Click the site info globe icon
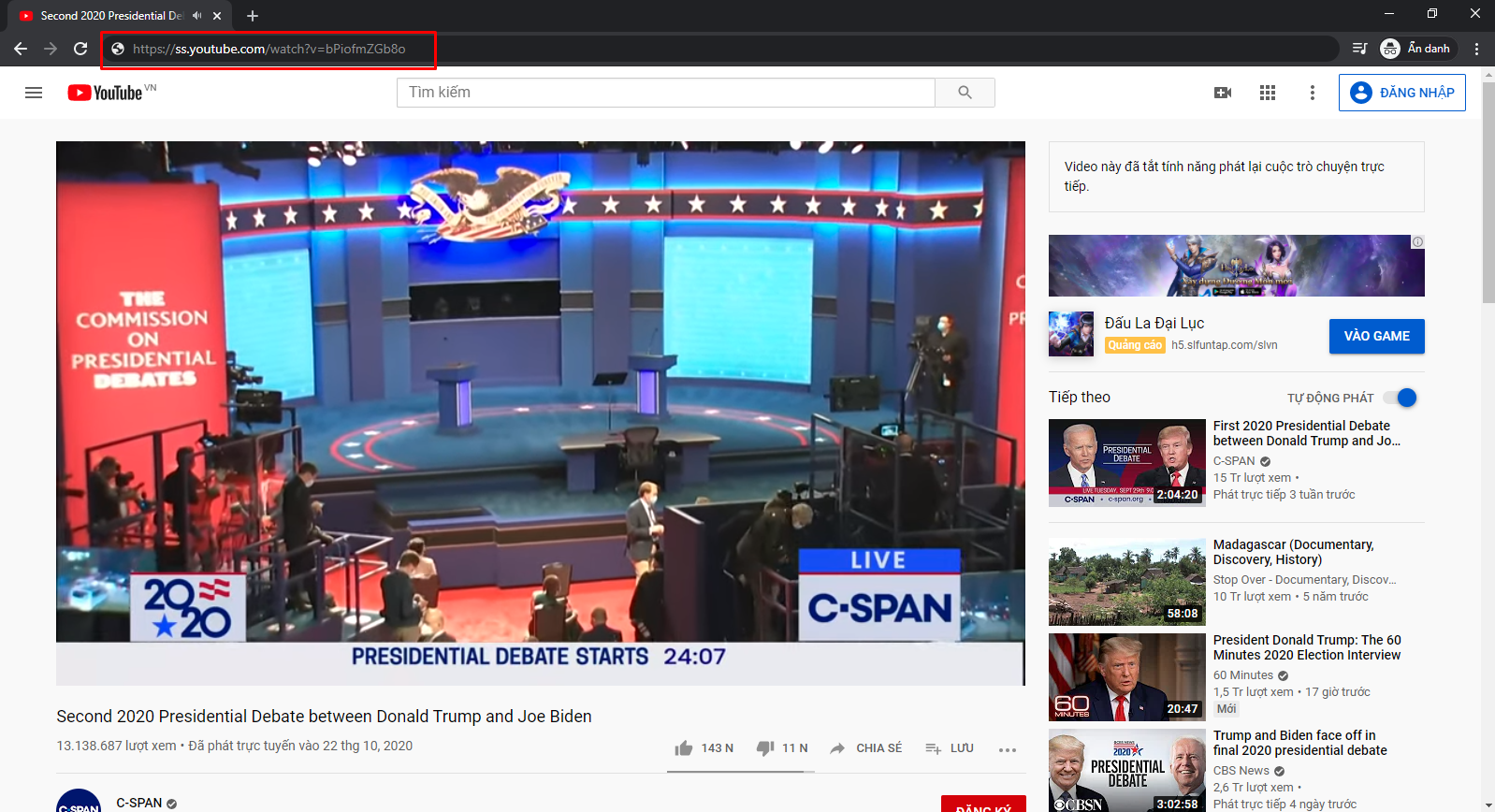 click(x=118, y=49)
